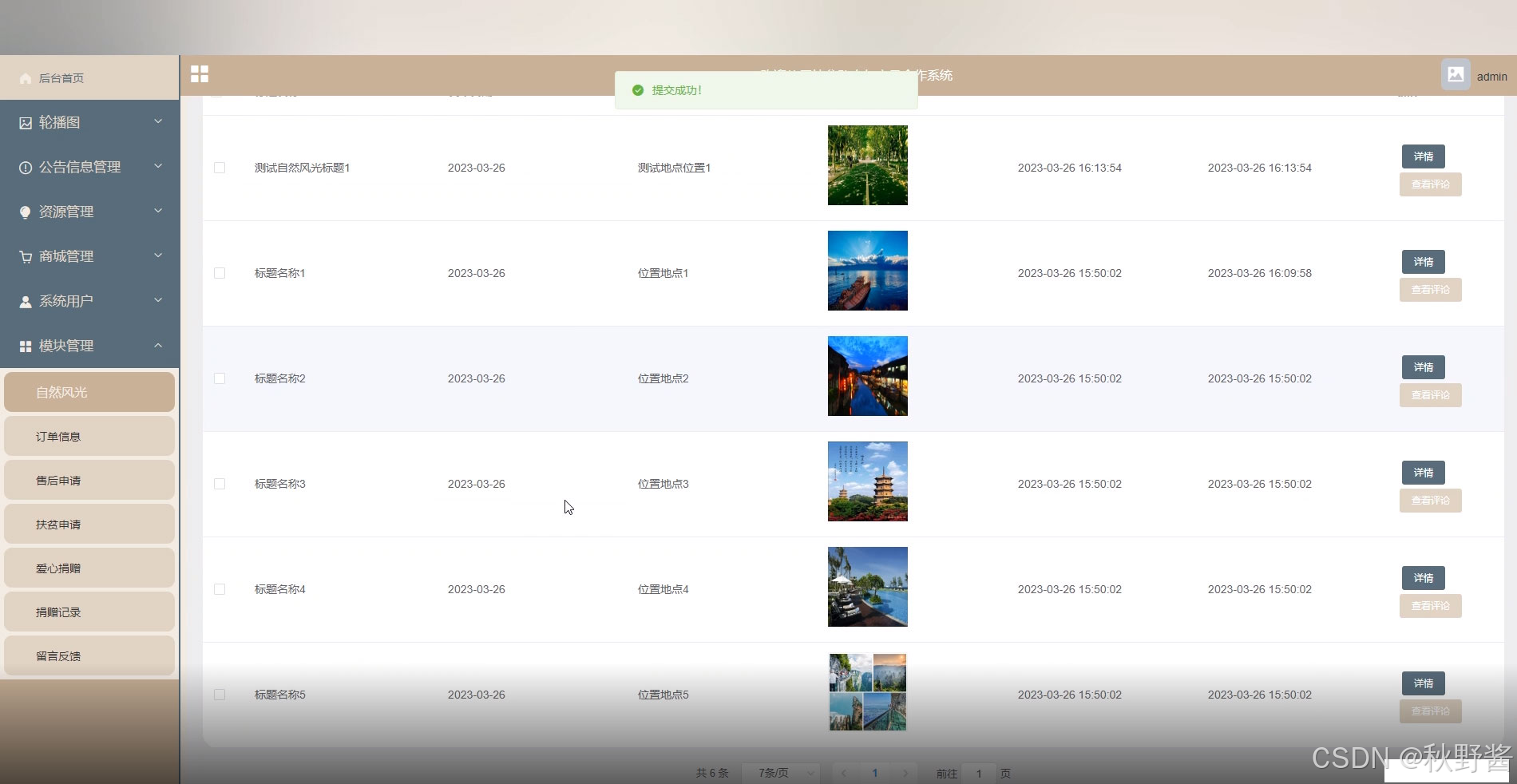This screenshot has width=1517, height=784.
Task: Click the grid menu icon in header
Action: [200, 74]
